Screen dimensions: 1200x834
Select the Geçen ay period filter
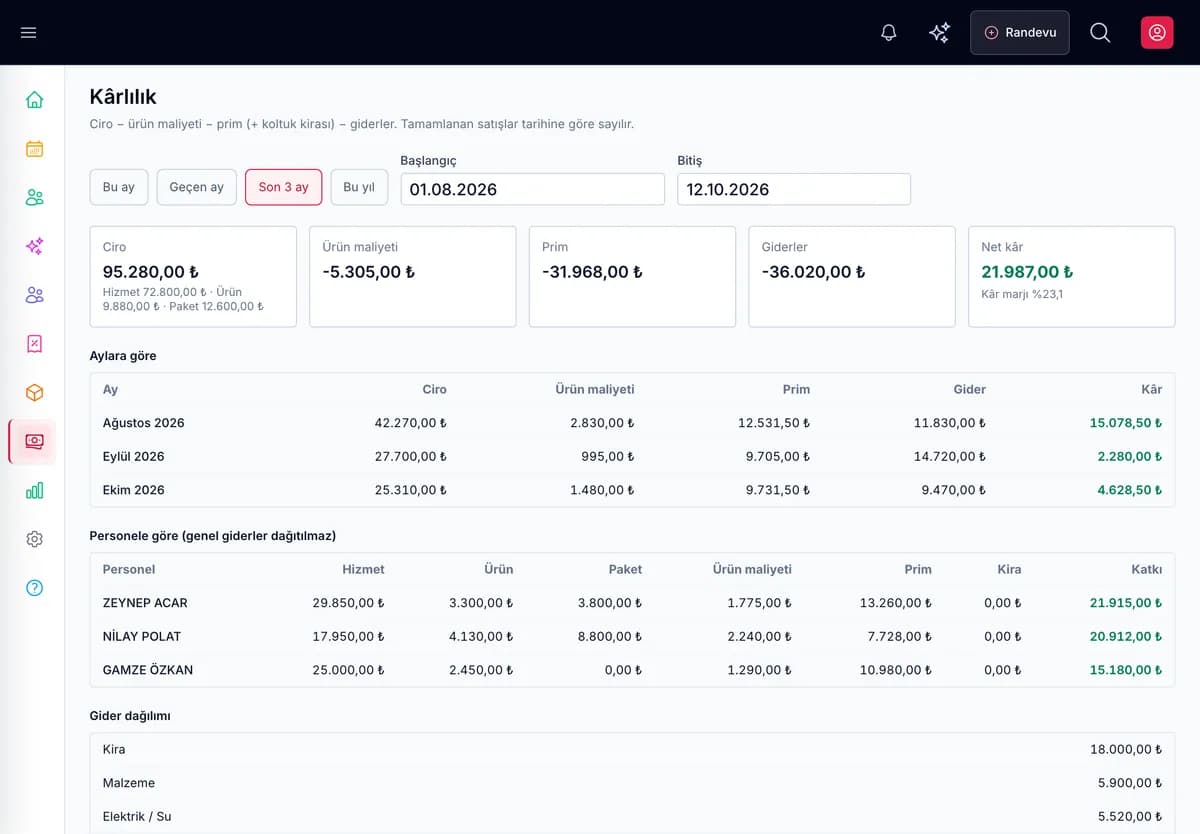pos(197,187)
